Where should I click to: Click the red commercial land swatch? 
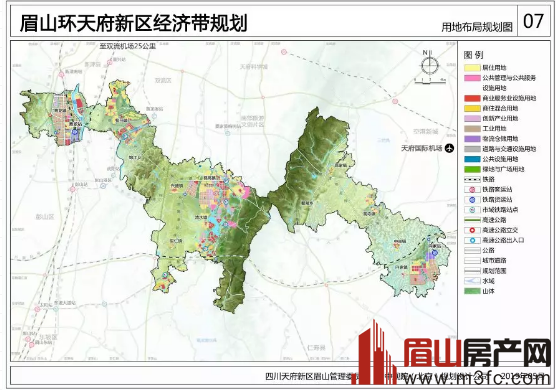(x=472, y=98)
